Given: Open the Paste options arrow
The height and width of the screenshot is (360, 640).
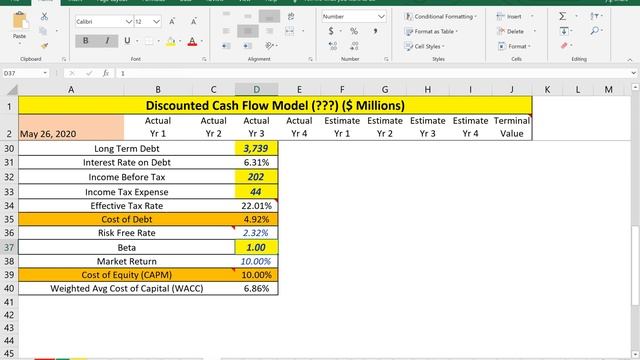Looking at the screenshot, I should tap(19, 43).
